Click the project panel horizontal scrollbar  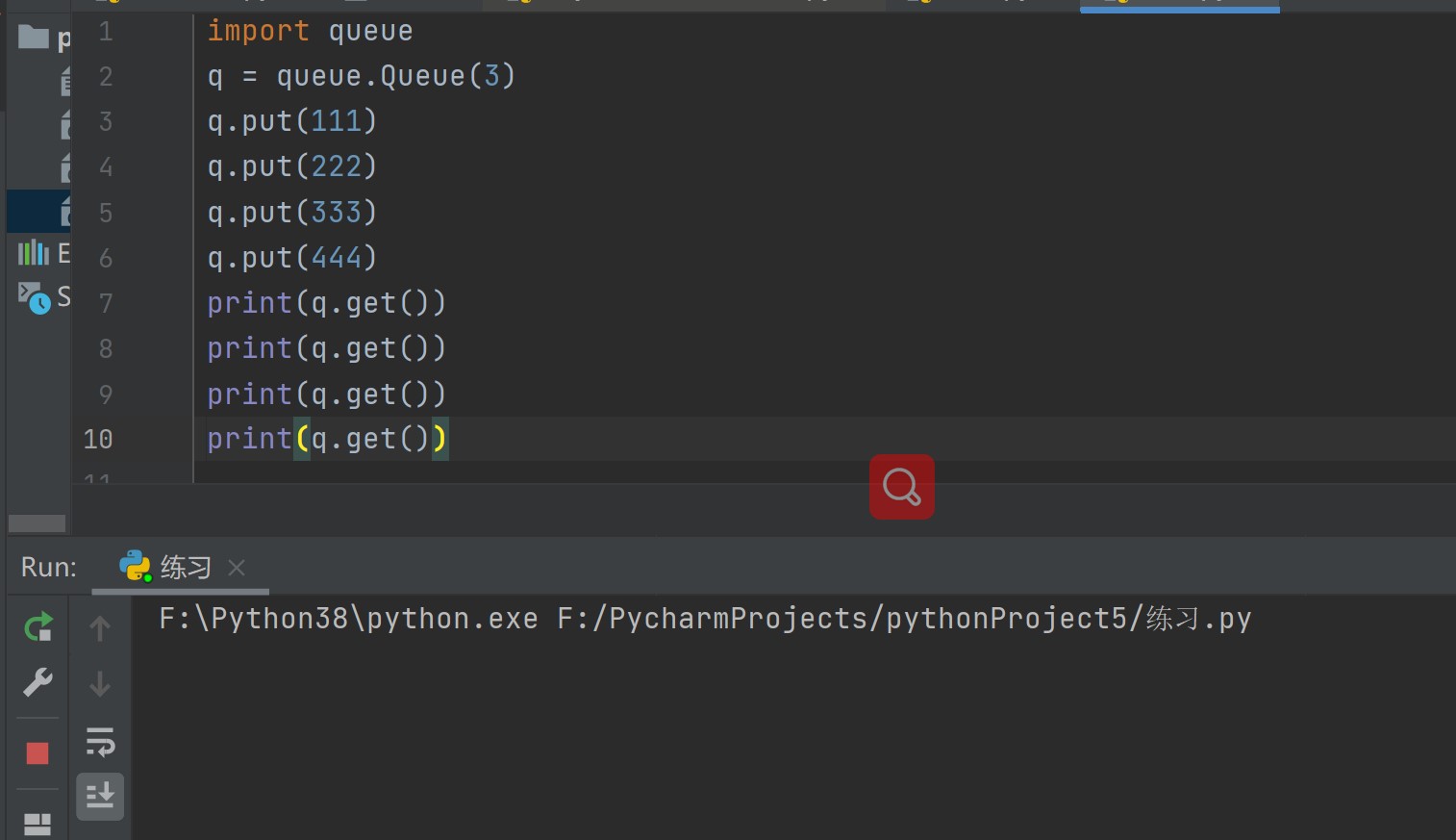[x=37, y=523]
